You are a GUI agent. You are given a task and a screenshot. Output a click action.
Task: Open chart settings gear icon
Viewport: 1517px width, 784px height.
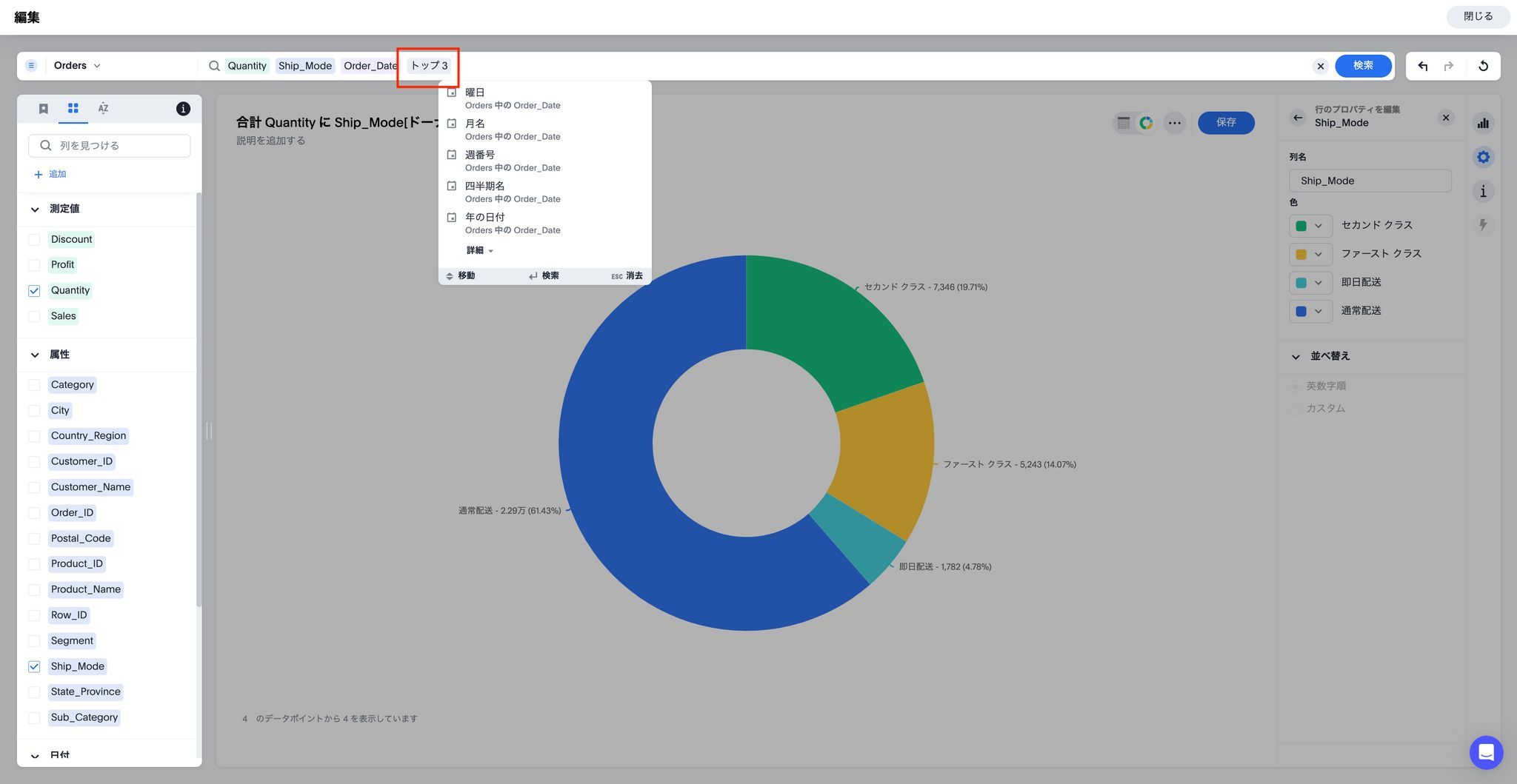pyautogui.click(x=1483, y=157)
